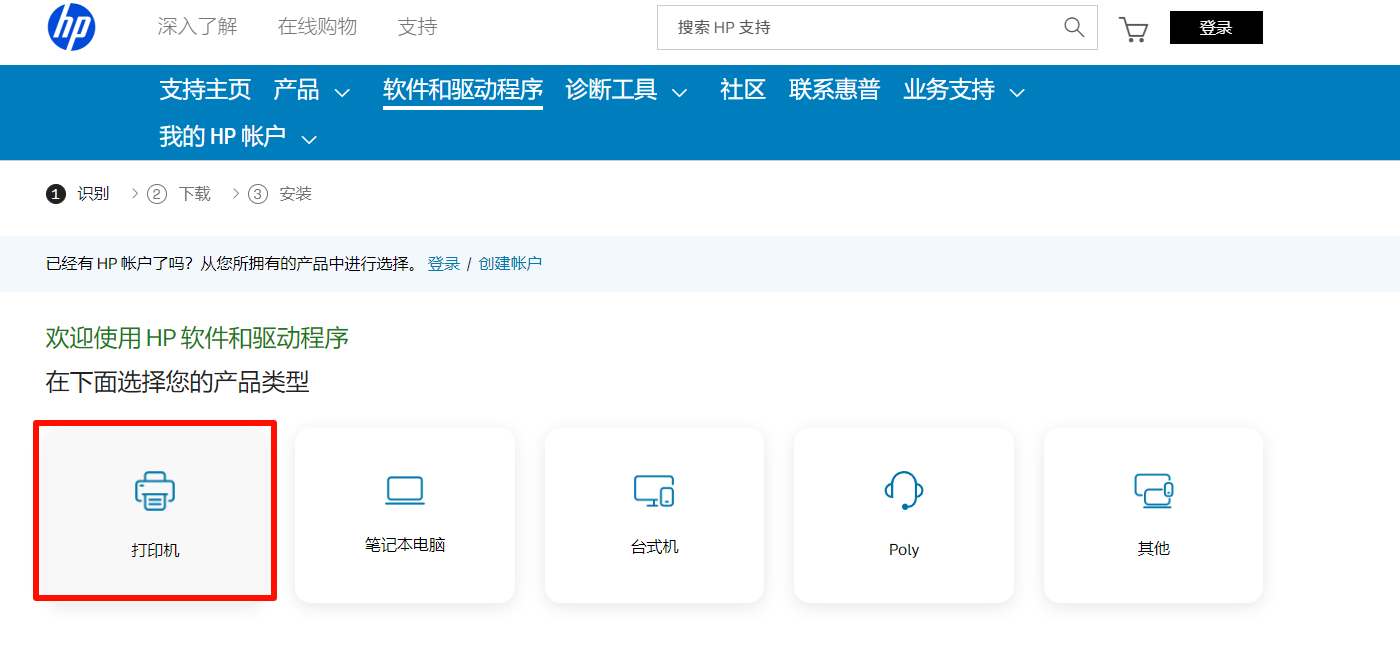1400x649 pixels.
Task: Click the 登录 link in account banner
Action: tap(444, 264)
